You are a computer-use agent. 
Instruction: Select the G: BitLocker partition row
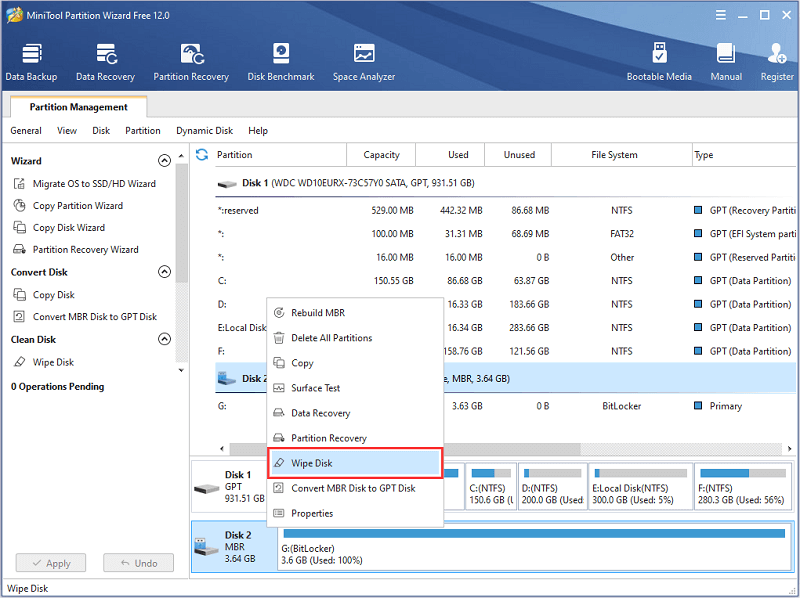coord(505,406)
